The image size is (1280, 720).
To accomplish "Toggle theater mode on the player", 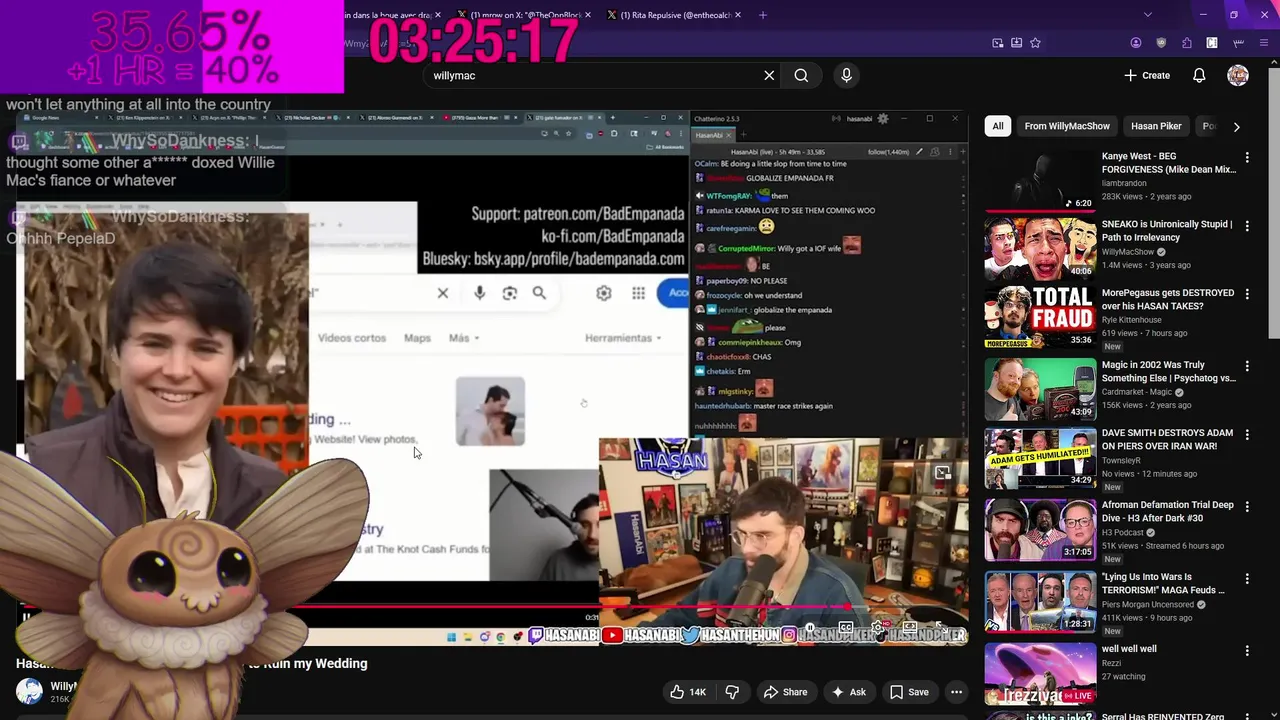I will (x=910, y=628).
